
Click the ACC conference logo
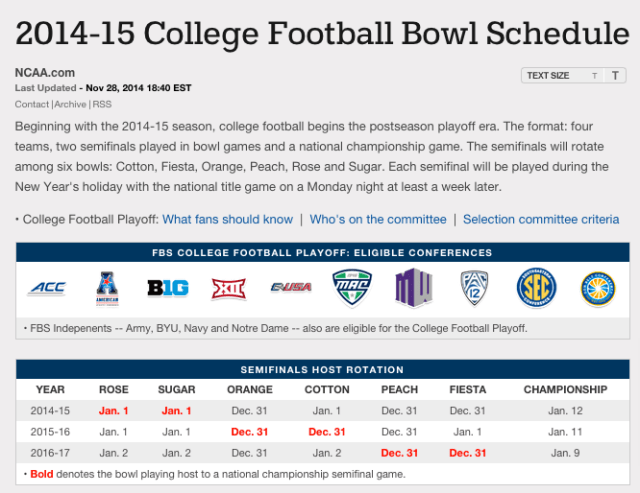pos(46,288)
